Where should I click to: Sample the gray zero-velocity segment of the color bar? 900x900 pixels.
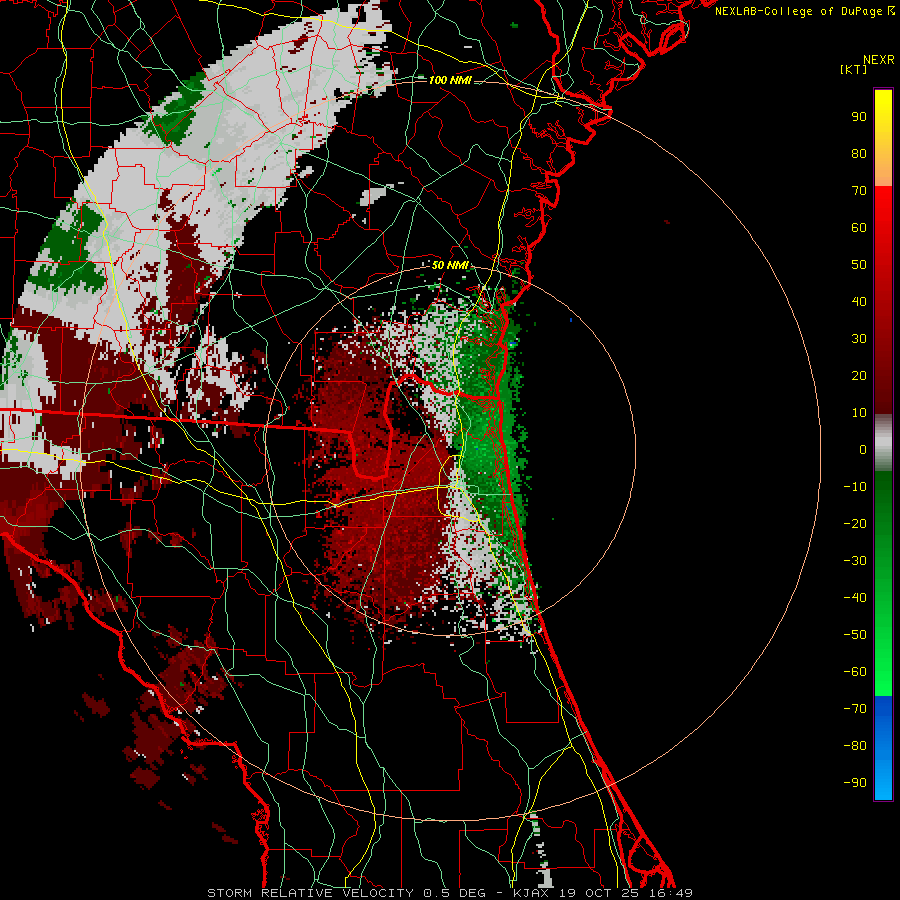883,443
